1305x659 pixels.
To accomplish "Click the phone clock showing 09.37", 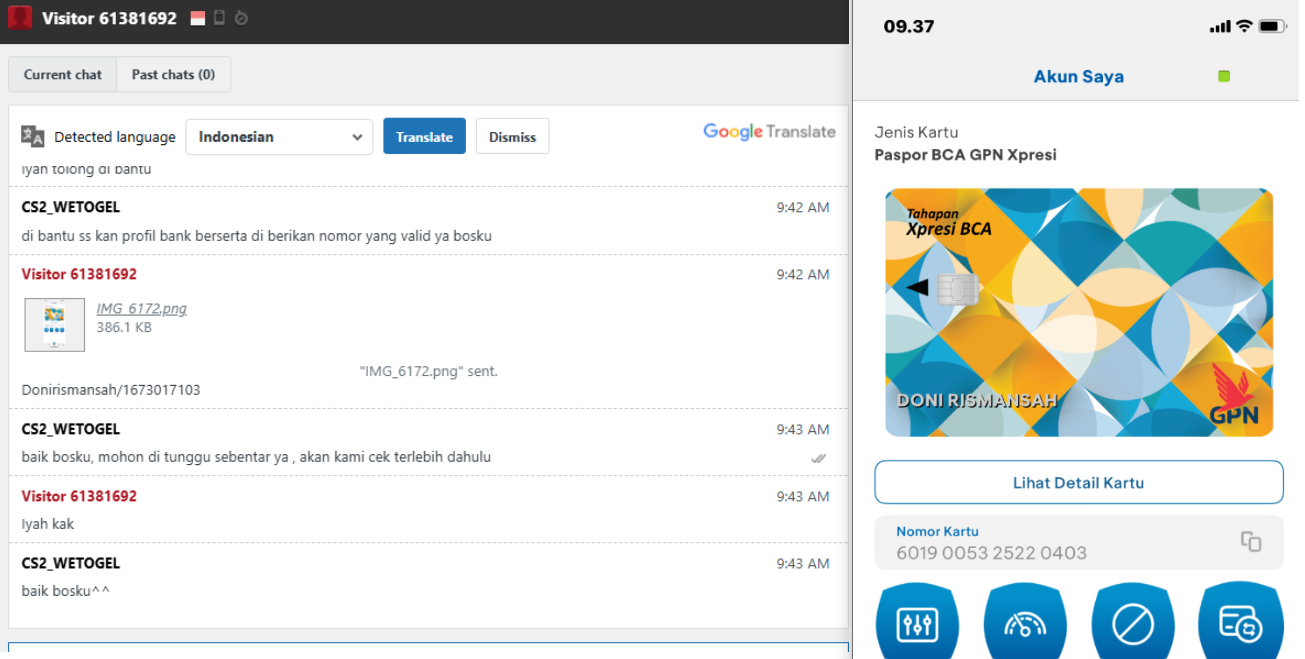I will click(x=908, y=26).
